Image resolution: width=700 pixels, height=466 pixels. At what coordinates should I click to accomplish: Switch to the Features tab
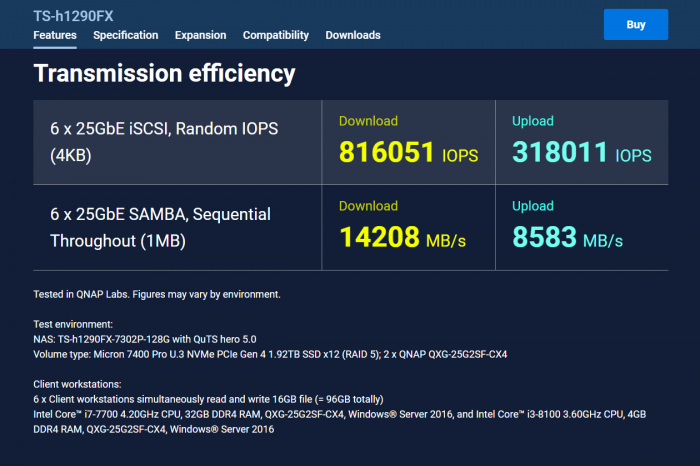click(x=55, y=35)
